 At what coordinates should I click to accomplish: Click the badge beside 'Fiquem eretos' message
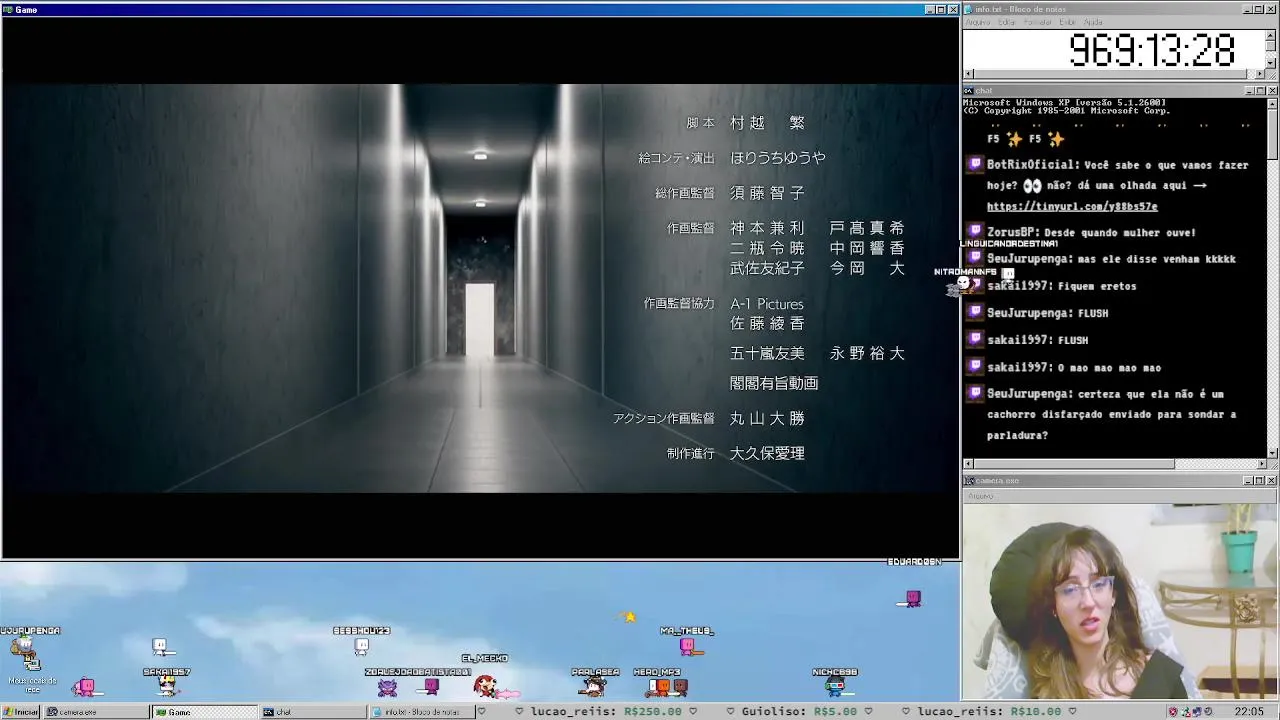pos(976,285)
